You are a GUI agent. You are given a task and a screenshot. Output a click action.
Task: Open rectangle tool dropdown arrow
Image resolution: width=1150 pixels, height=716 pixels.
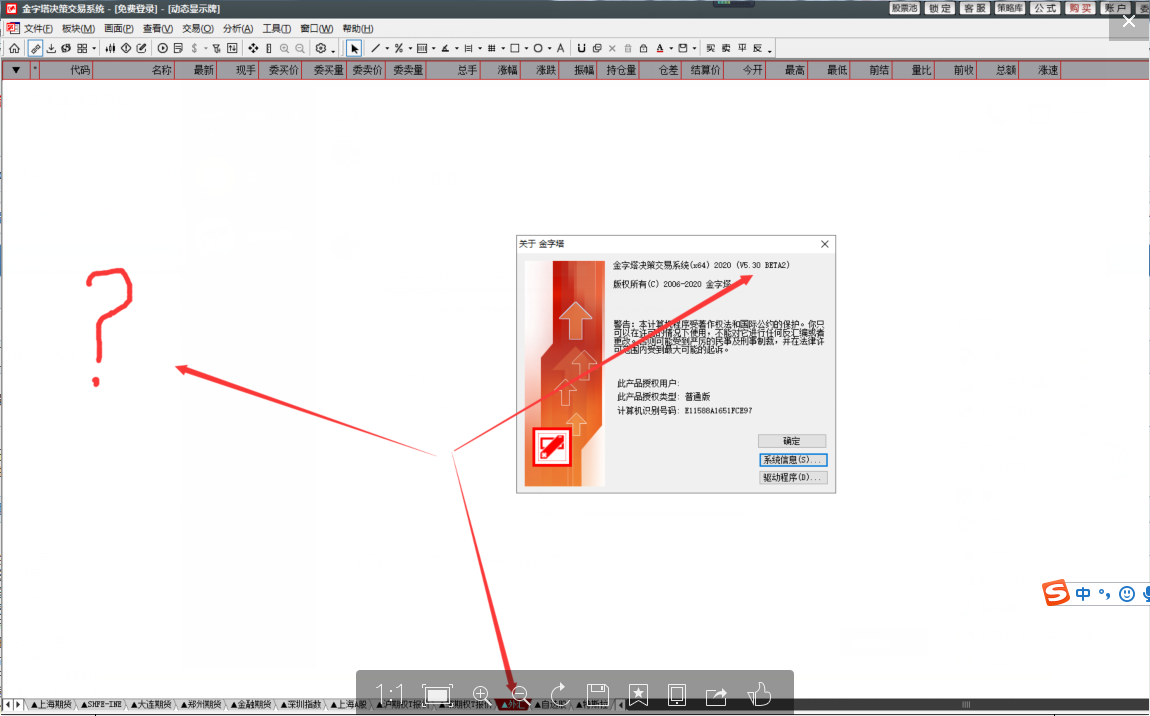tap(527, 49)
